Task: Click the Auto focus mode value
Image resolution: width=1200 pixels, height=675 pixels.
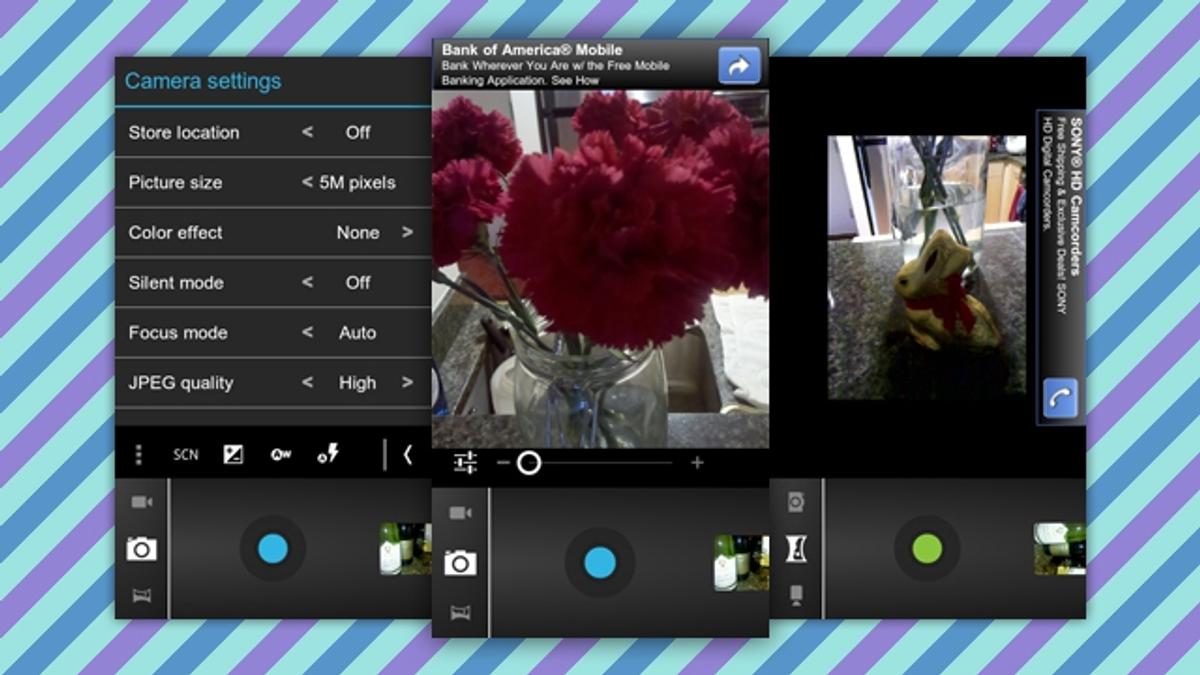Action: tap(357, 332)
